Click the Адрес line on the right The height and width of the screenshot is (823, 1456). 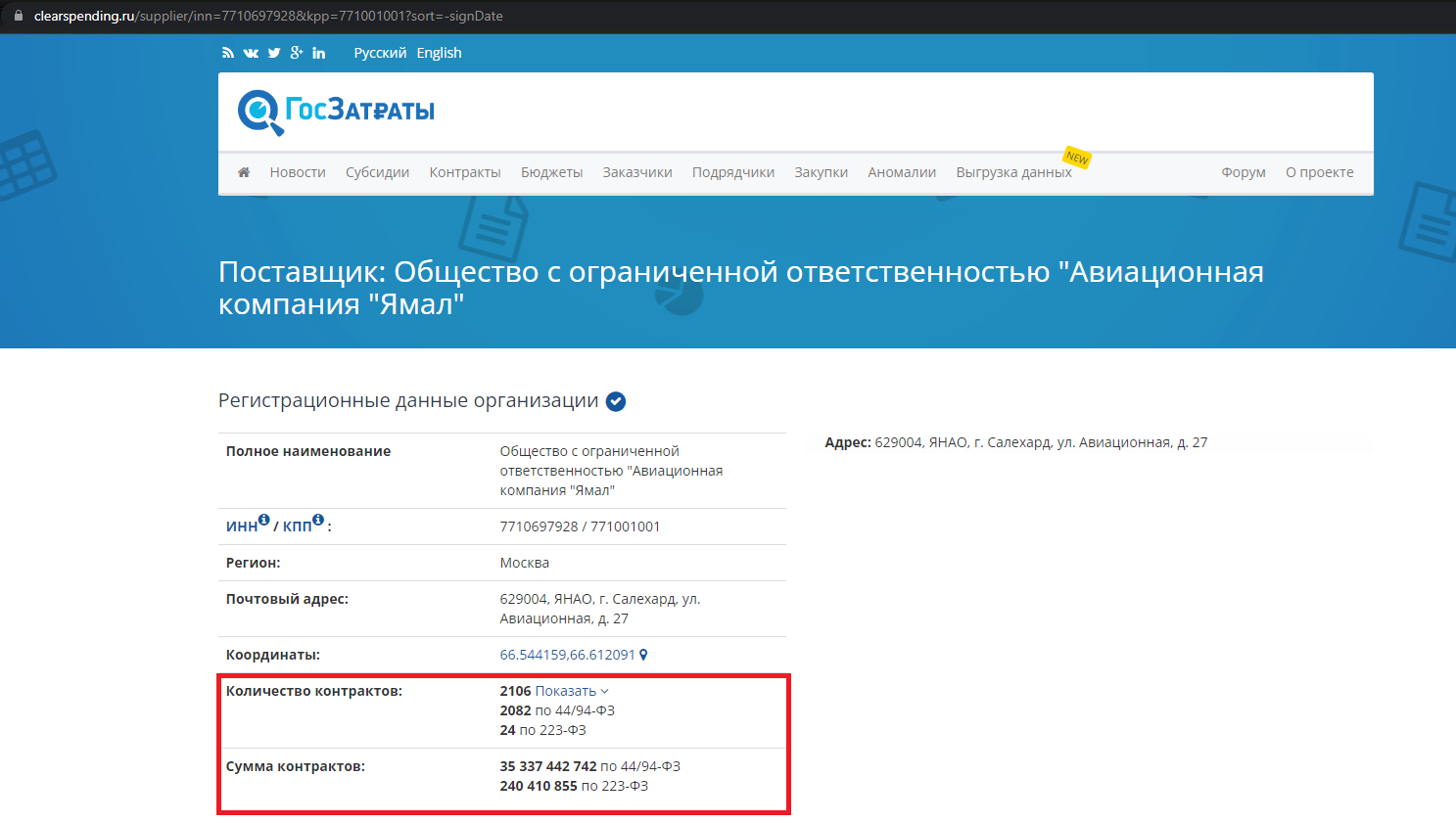tap(1016, 442)
